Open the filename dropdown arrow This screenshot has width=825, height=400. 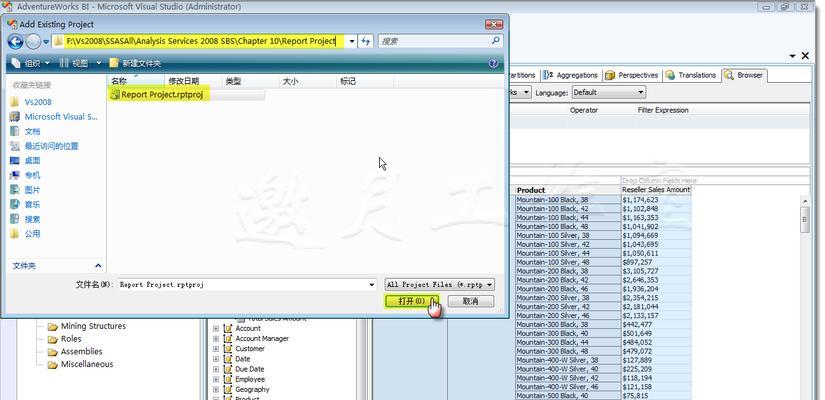click(373, 285)
